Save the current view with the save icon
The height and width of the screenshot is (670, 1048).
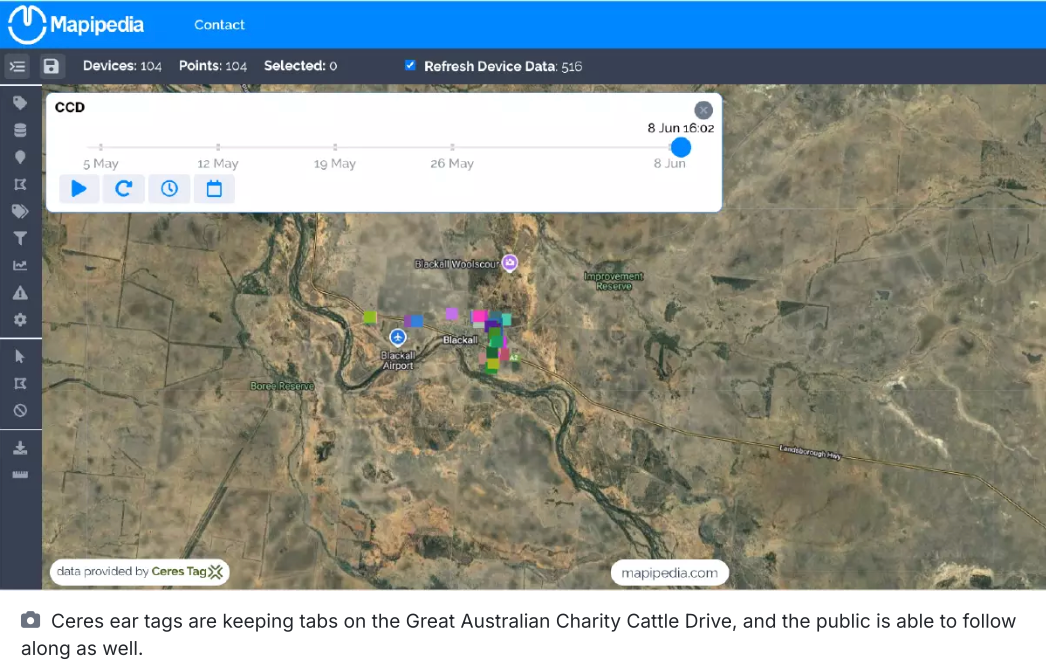tap(50, 66)
